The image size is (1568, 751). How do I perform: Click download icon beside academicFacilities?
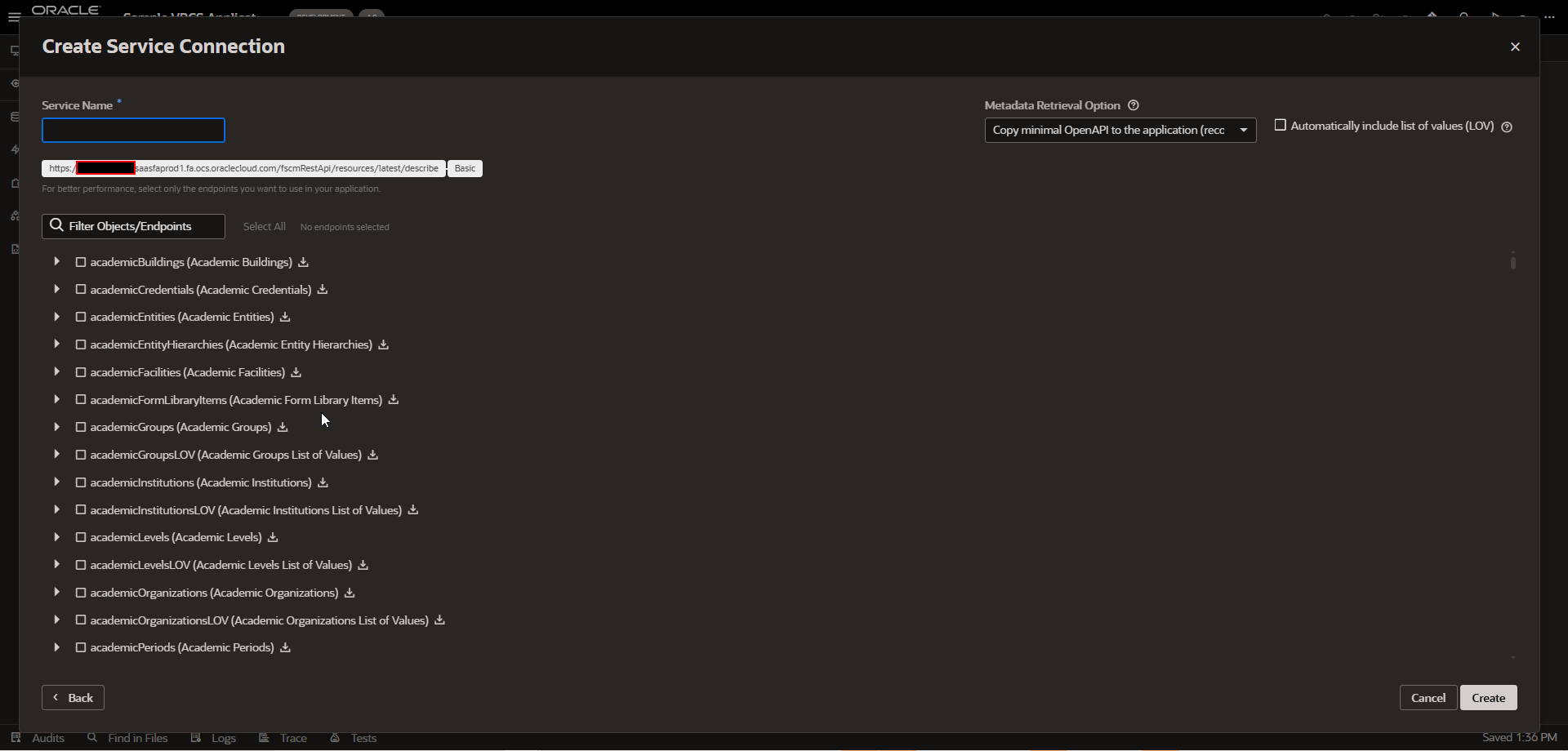(296, 372)
